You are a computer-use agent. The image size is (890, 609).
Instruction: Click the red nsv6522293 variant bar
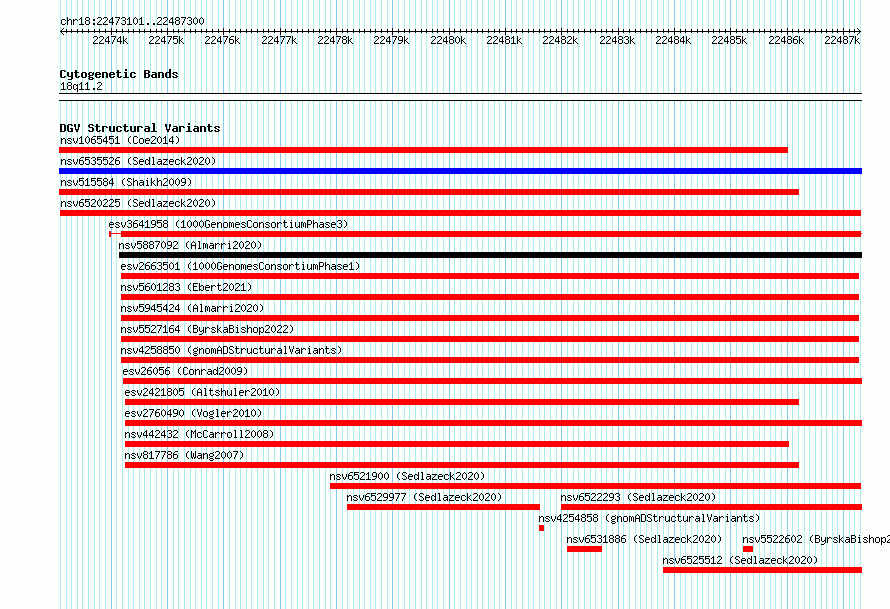click(711, 507)
